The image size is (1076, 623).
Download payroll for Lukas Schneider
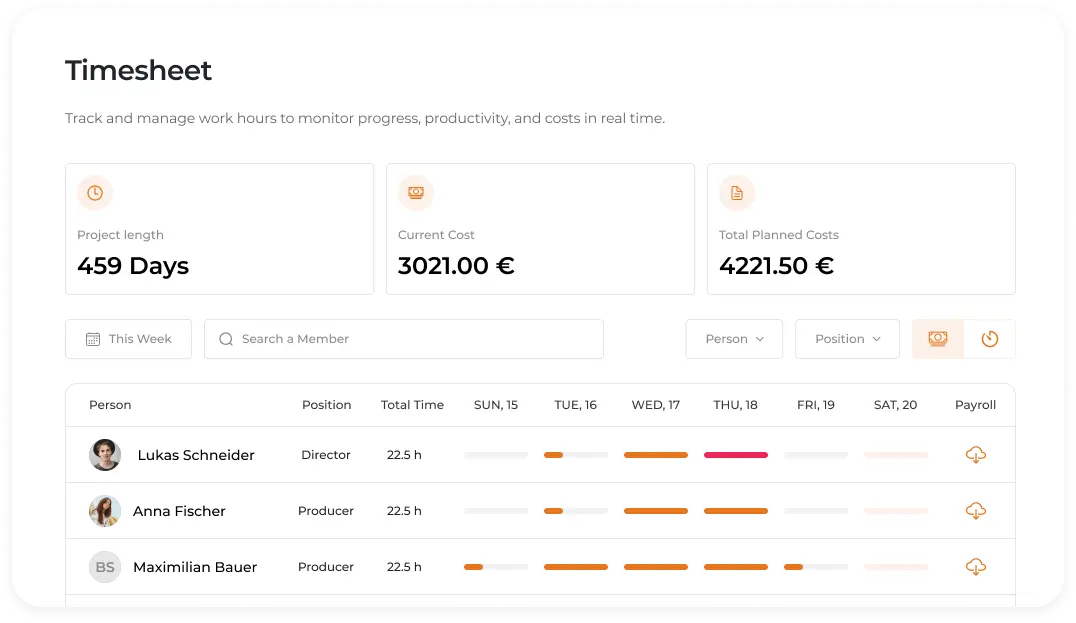pyautogui.click(x=975, y=455)
